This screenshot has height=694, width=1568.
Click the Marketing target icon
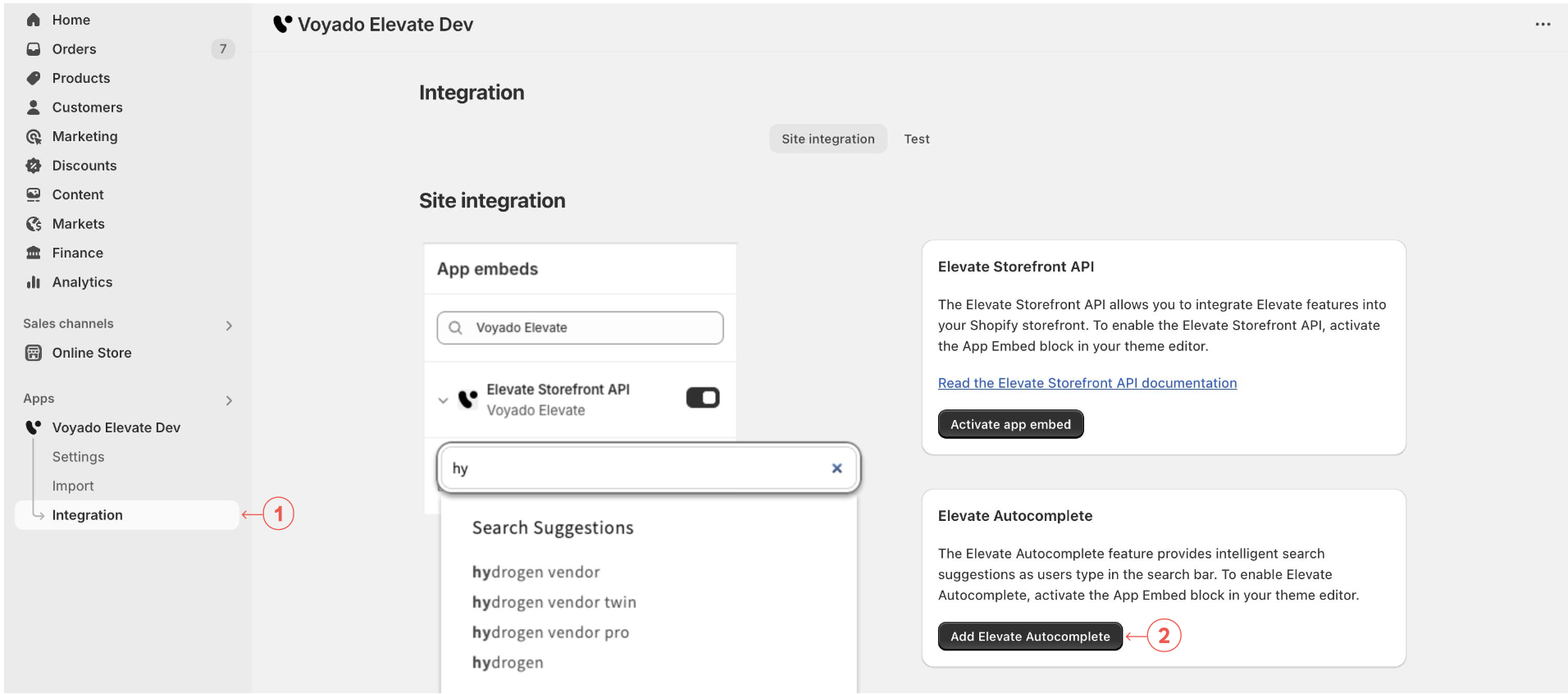[x=34, y=136]
